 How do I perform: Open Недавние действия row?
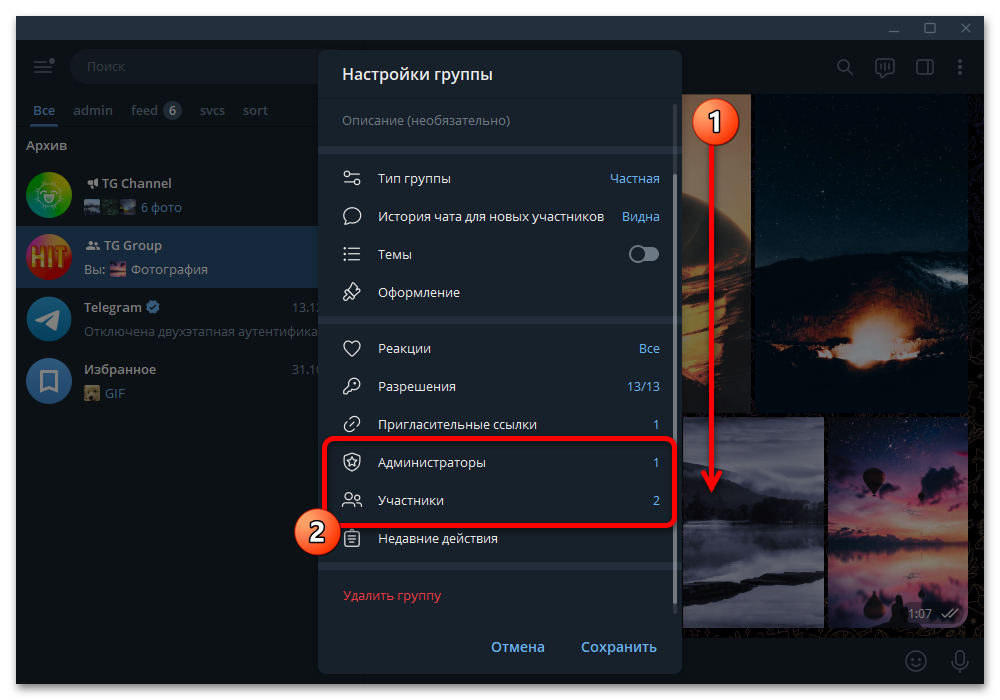pyautogui.click(x=501, y=538)
